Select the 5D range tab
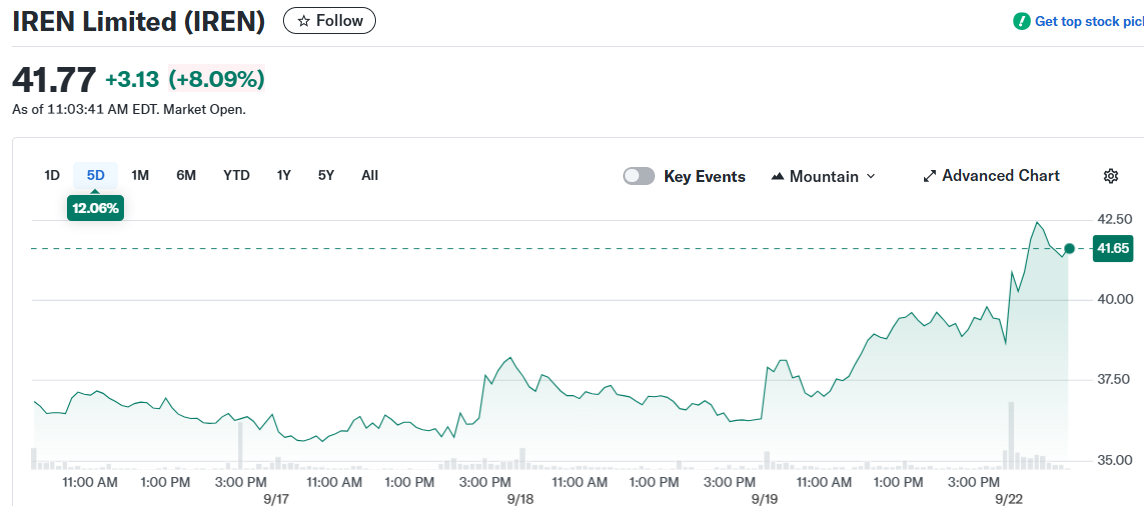 pyautogui.click(x=96, y=175)
